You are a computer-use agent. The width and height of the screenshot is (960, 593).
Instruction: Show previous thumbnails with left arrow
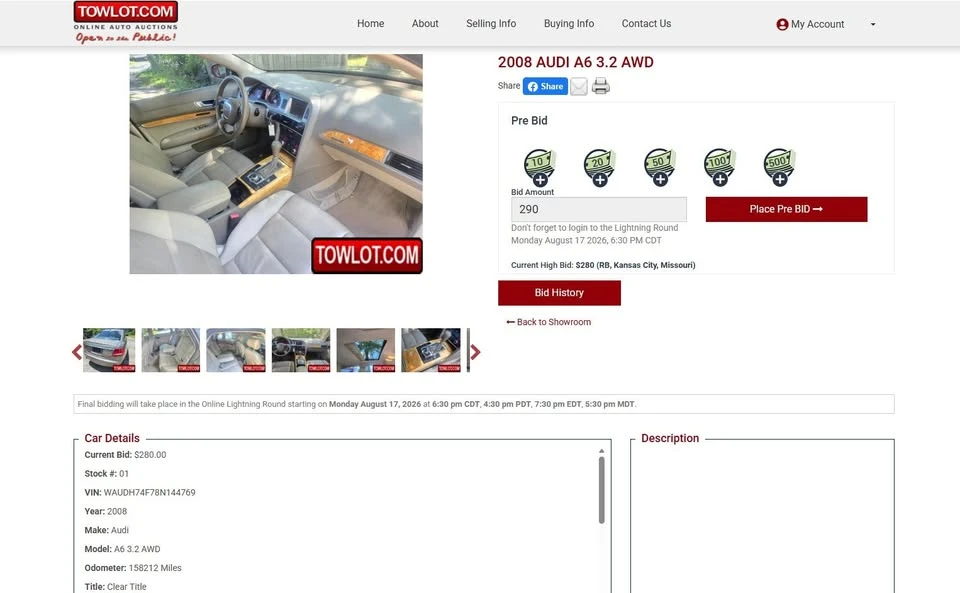click(77, 352)
